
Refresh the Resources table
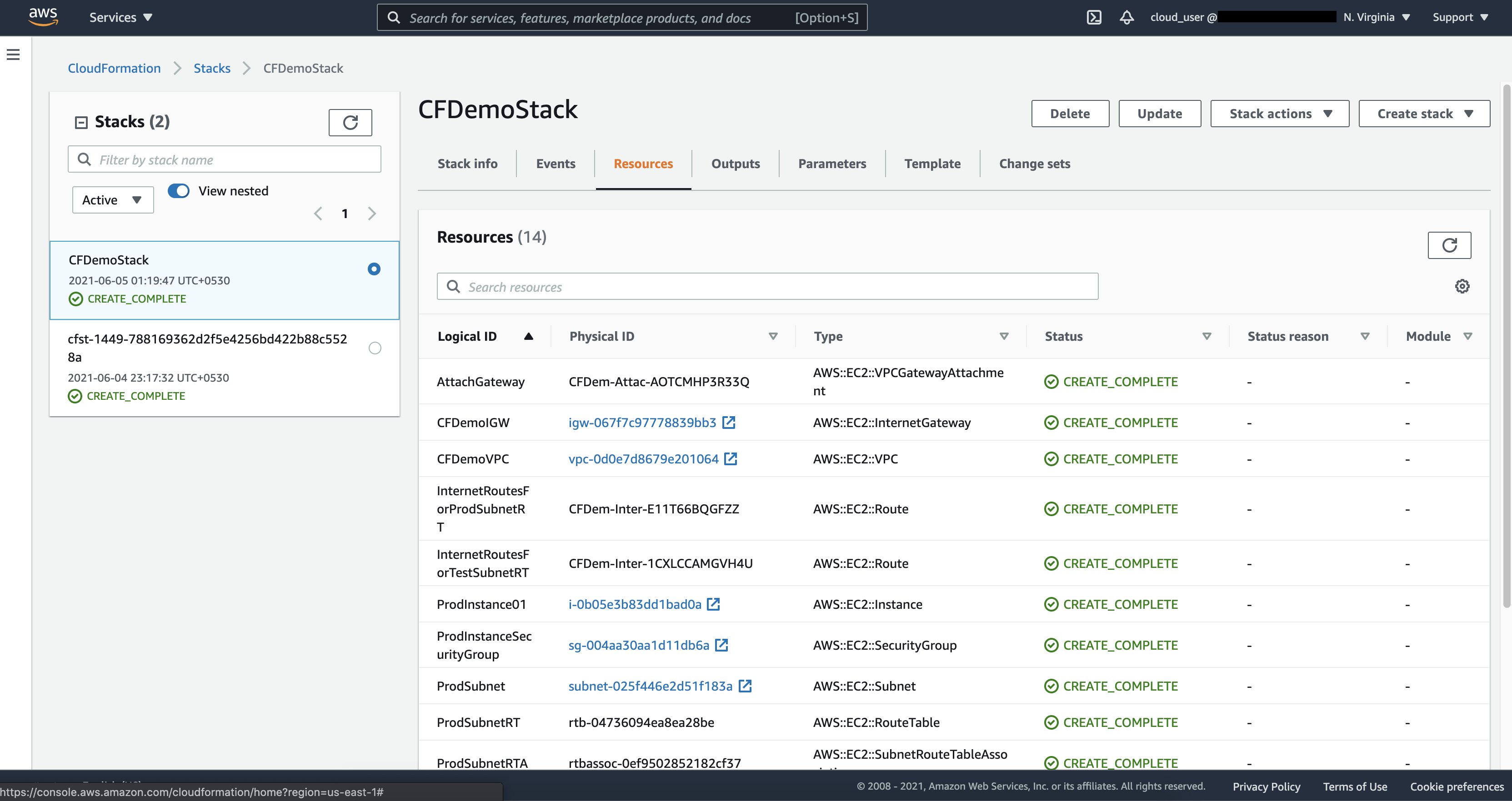[1449, 245]
